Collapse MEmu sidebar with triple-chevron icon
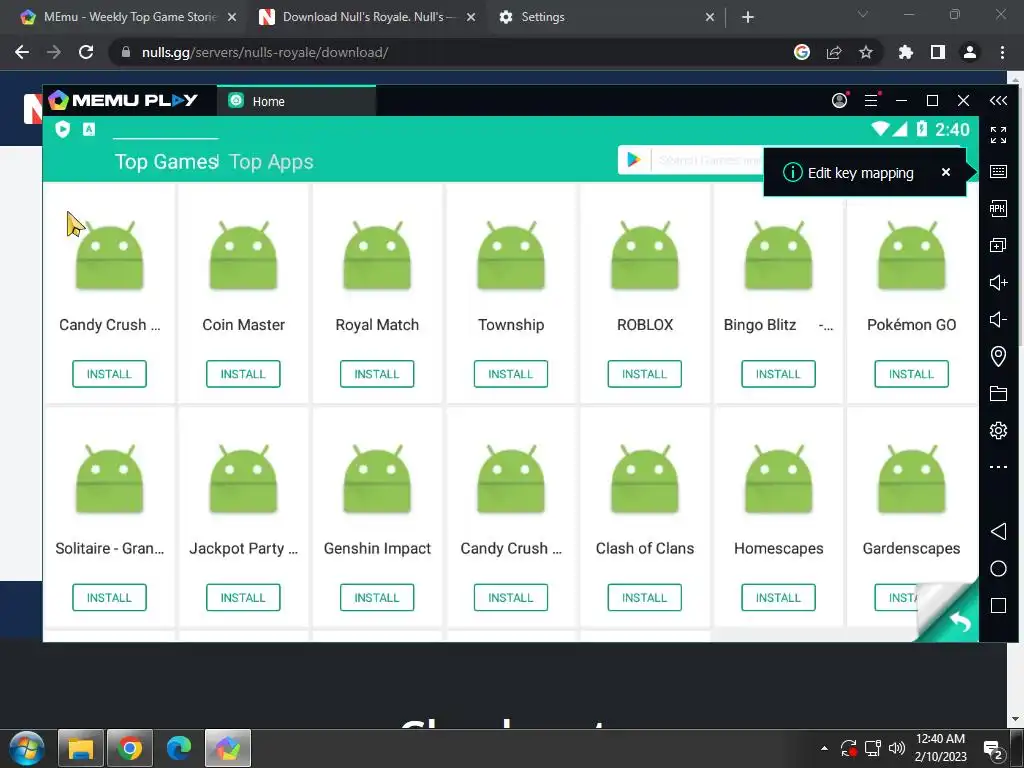Screen dimensions: 1024x768 [998, 101]
